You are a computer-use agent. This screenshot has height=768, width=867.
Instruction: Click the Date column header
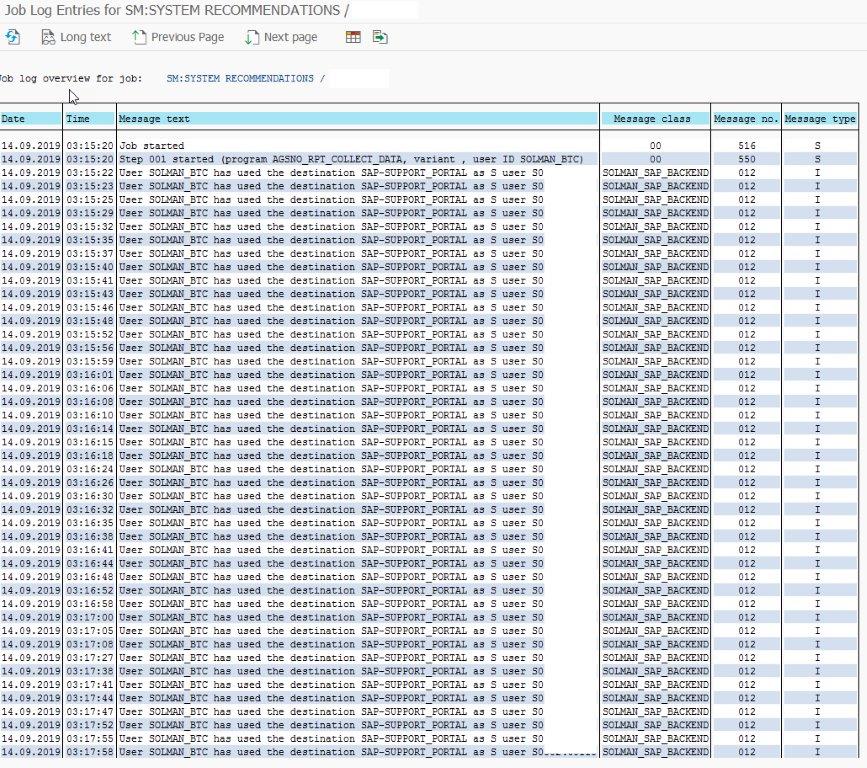point(30,119)
